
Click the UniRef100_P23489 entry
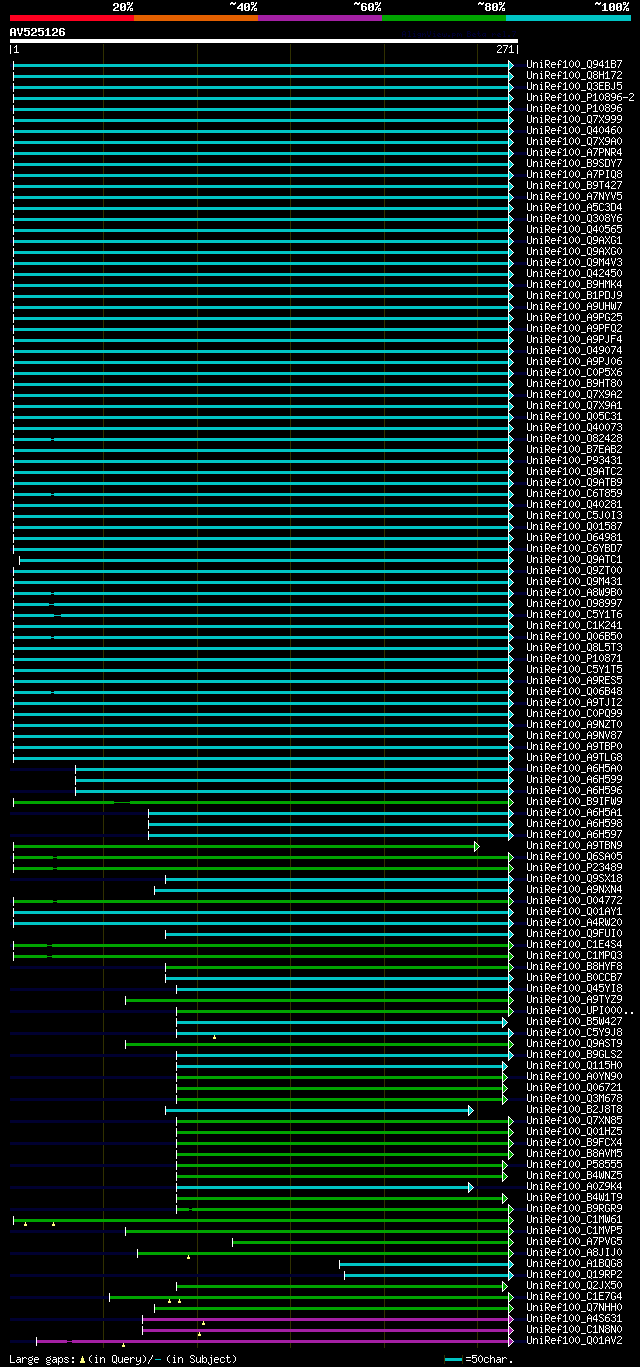(574, 867)
